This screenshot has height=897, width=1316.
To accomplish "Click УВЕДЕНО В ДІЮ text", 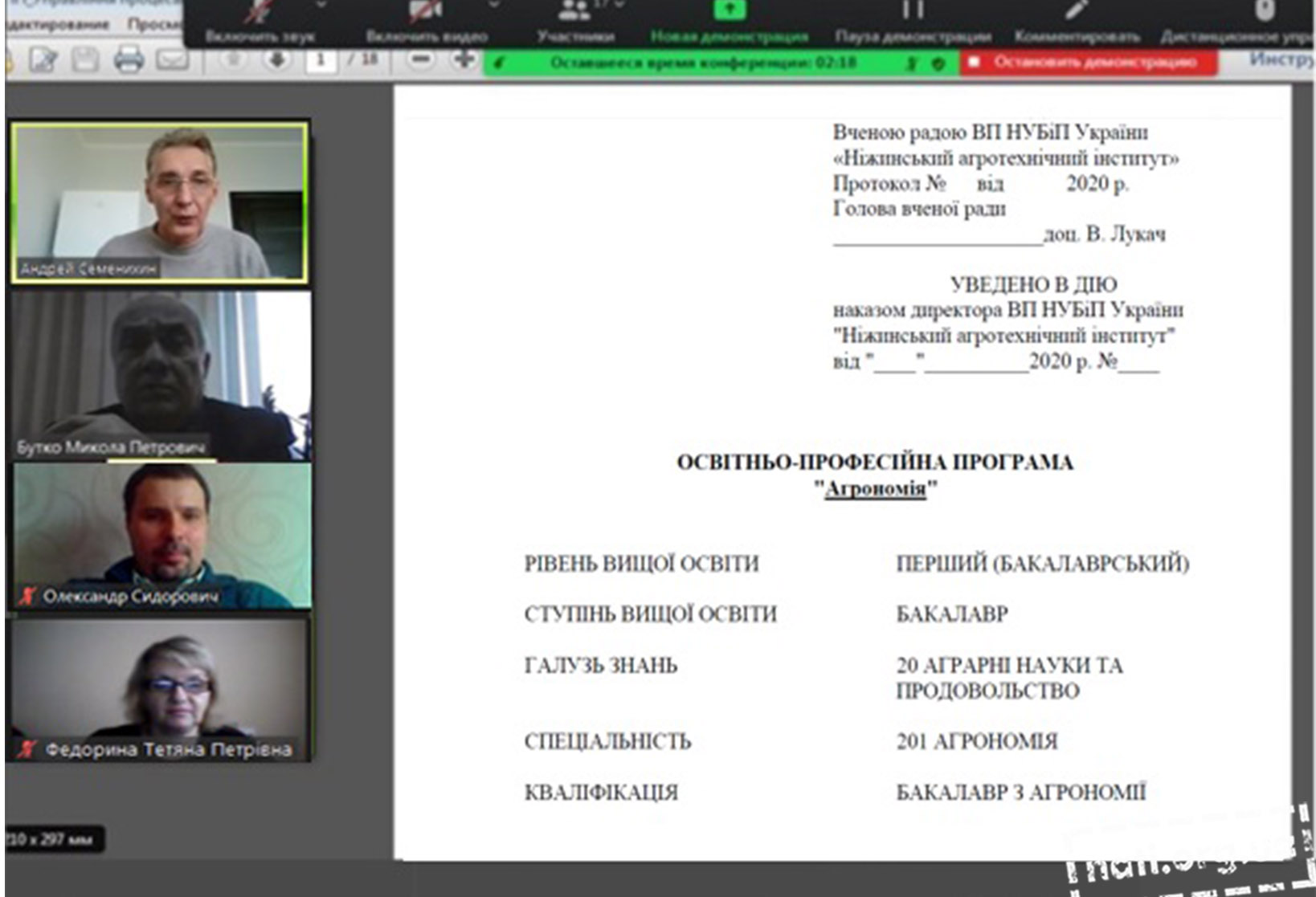I will [1033, 285].
